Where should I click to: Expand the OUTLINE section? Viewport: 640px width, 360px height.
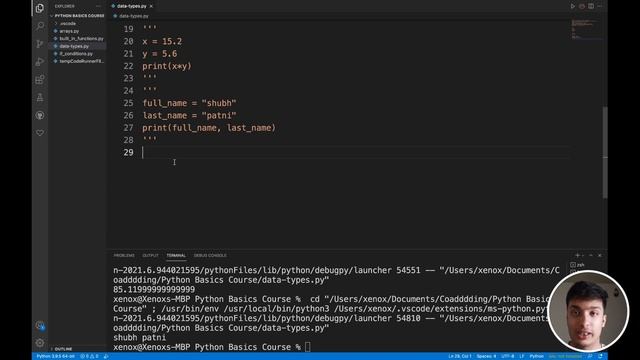[78, 349]
